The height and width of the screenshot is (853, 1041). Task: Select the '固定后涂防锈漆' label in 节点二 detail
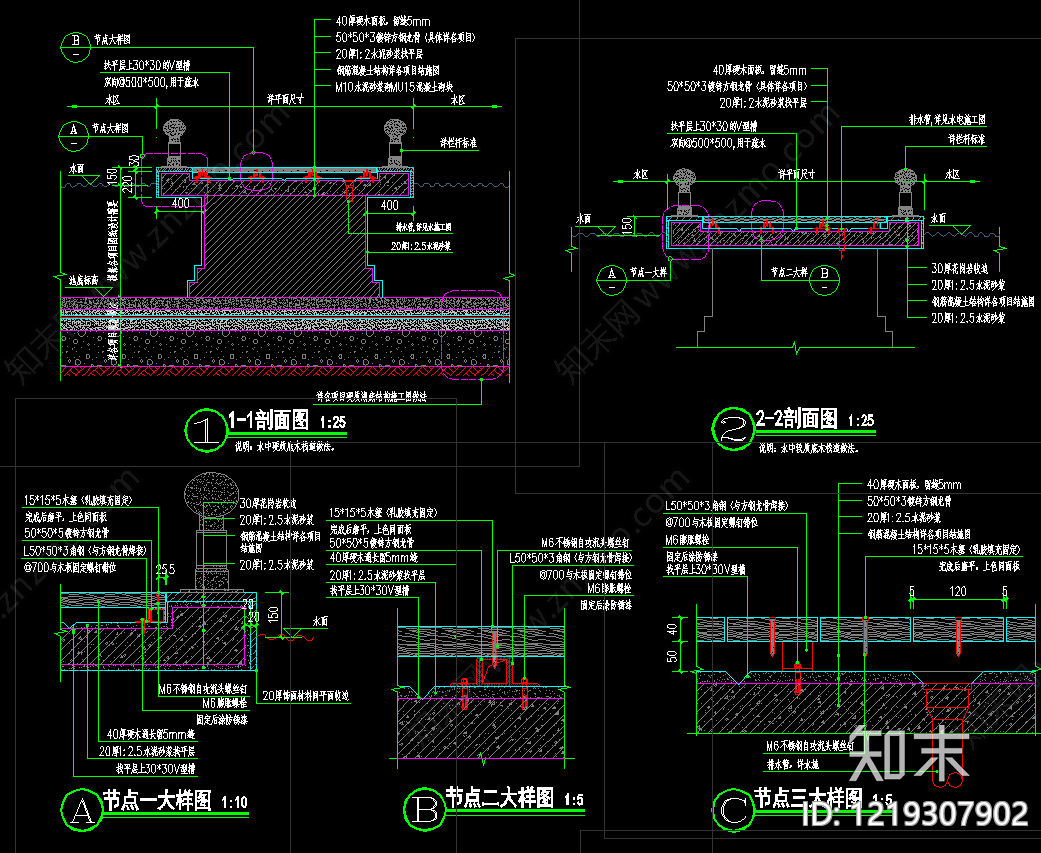[606, 605]
